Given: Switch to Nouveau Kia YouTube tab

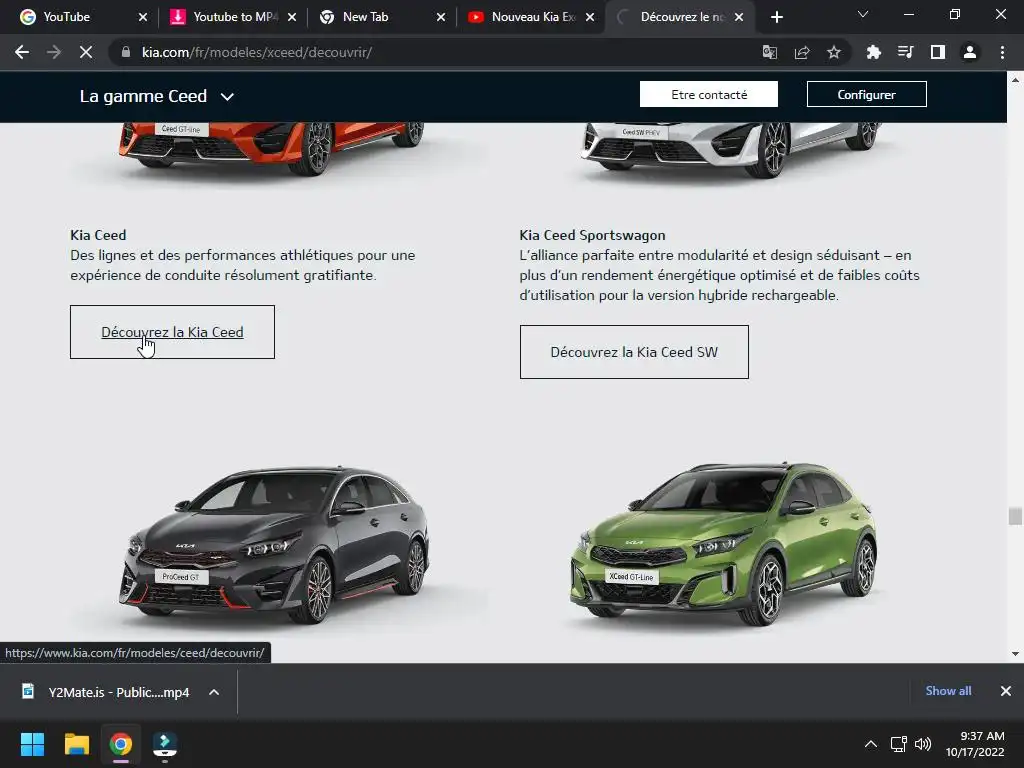Looking at the screenshot, I should pos(531,17).
